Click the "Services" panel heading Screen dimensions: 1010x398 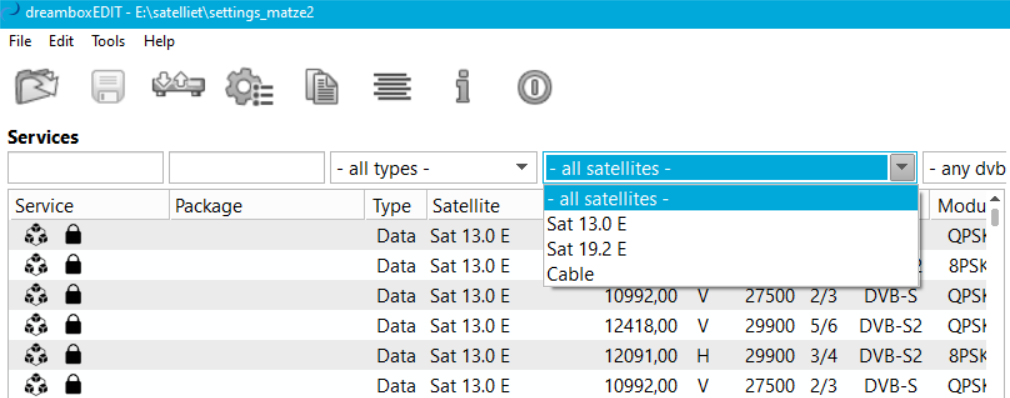(x=43, y=137)
